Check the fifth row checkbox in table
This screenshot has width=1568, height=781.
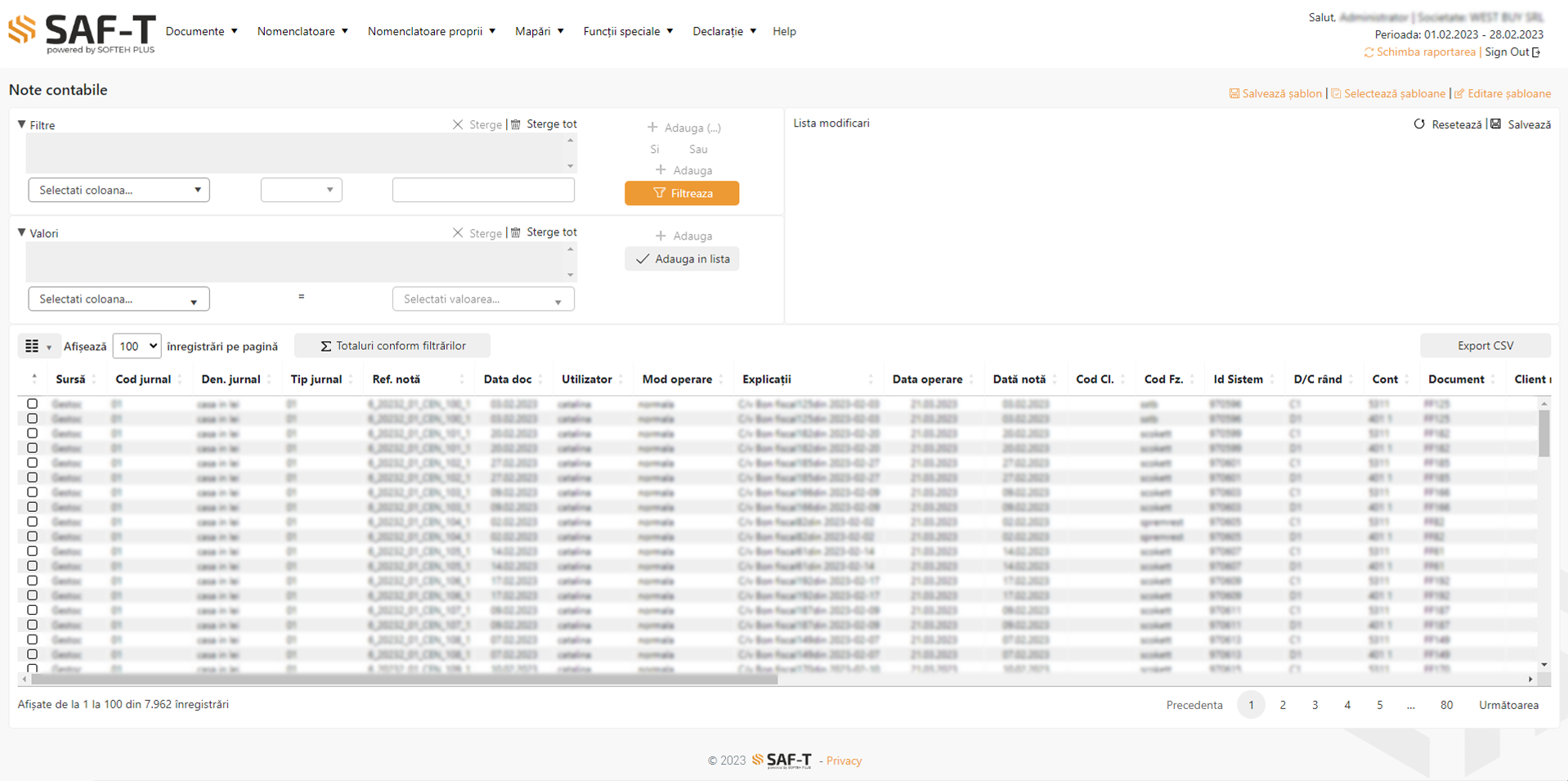tap(33, 463)
